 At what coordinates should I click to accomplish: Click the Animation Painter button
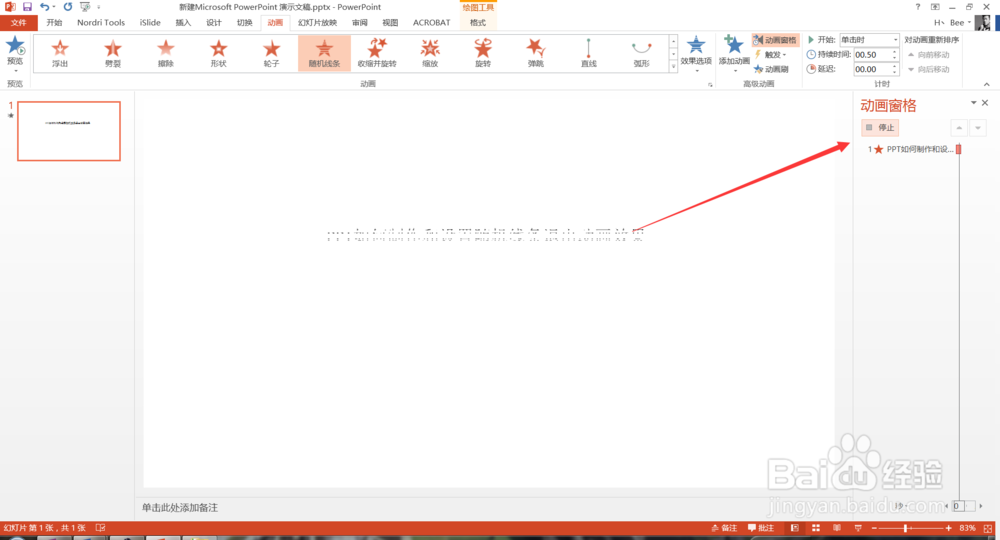click(x=772, y=69)
